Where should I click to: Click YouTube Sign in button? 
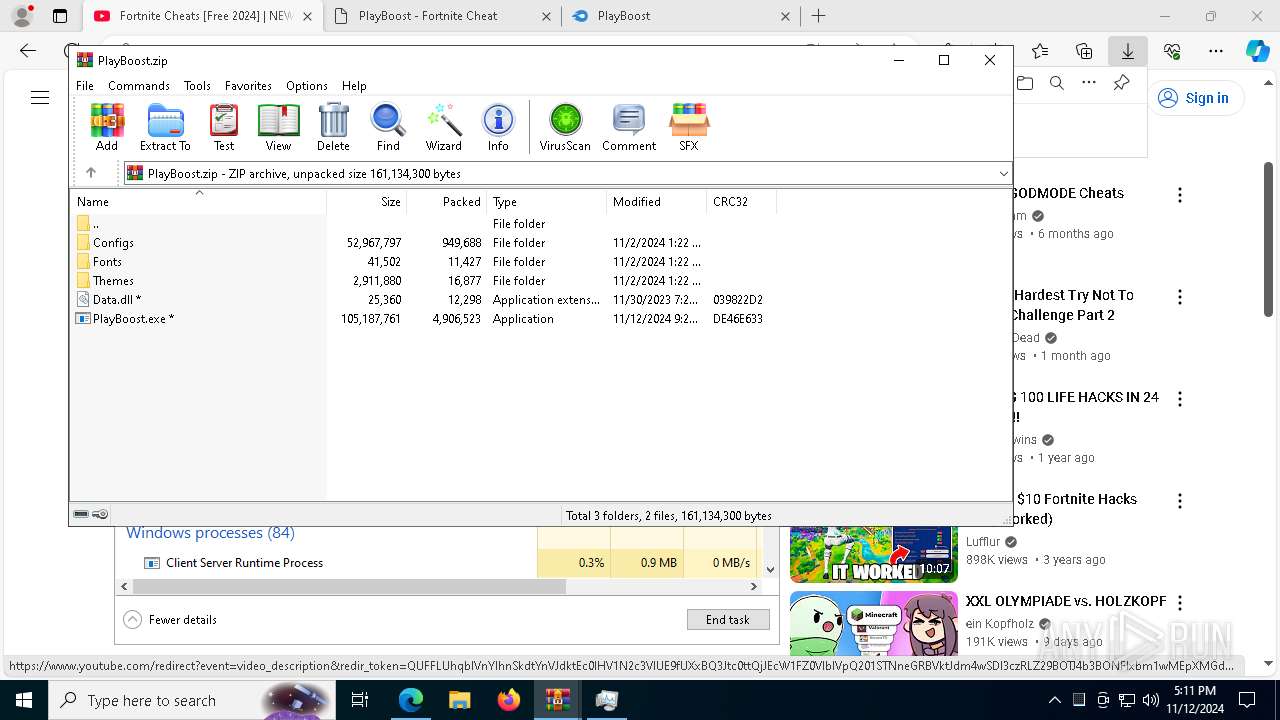[1194, 98]
